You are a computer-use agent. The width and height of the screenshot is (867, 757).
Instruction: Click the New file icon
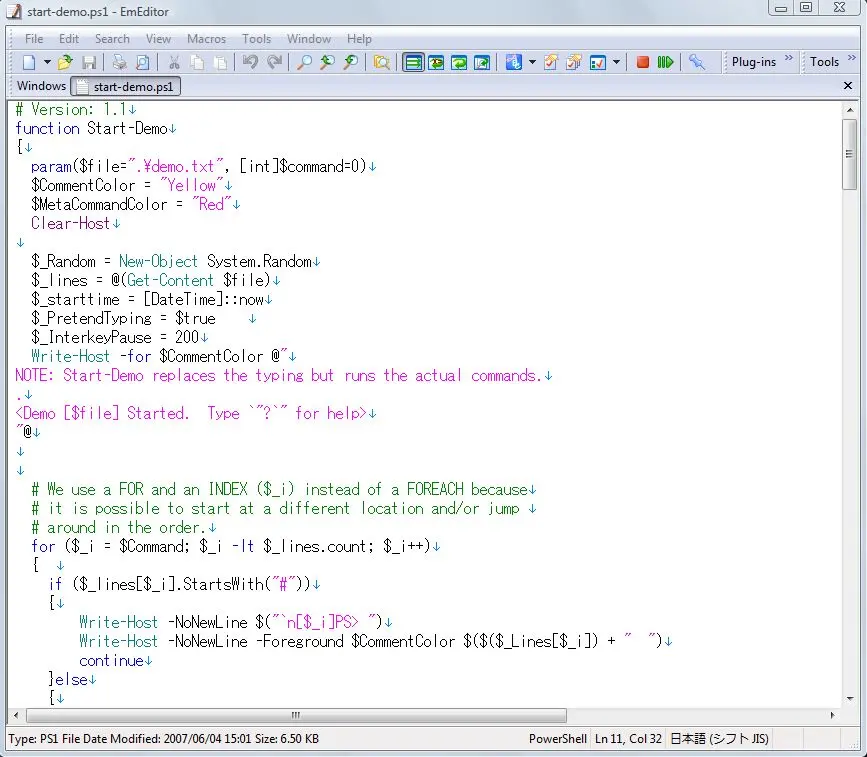[x=29, y=62]
